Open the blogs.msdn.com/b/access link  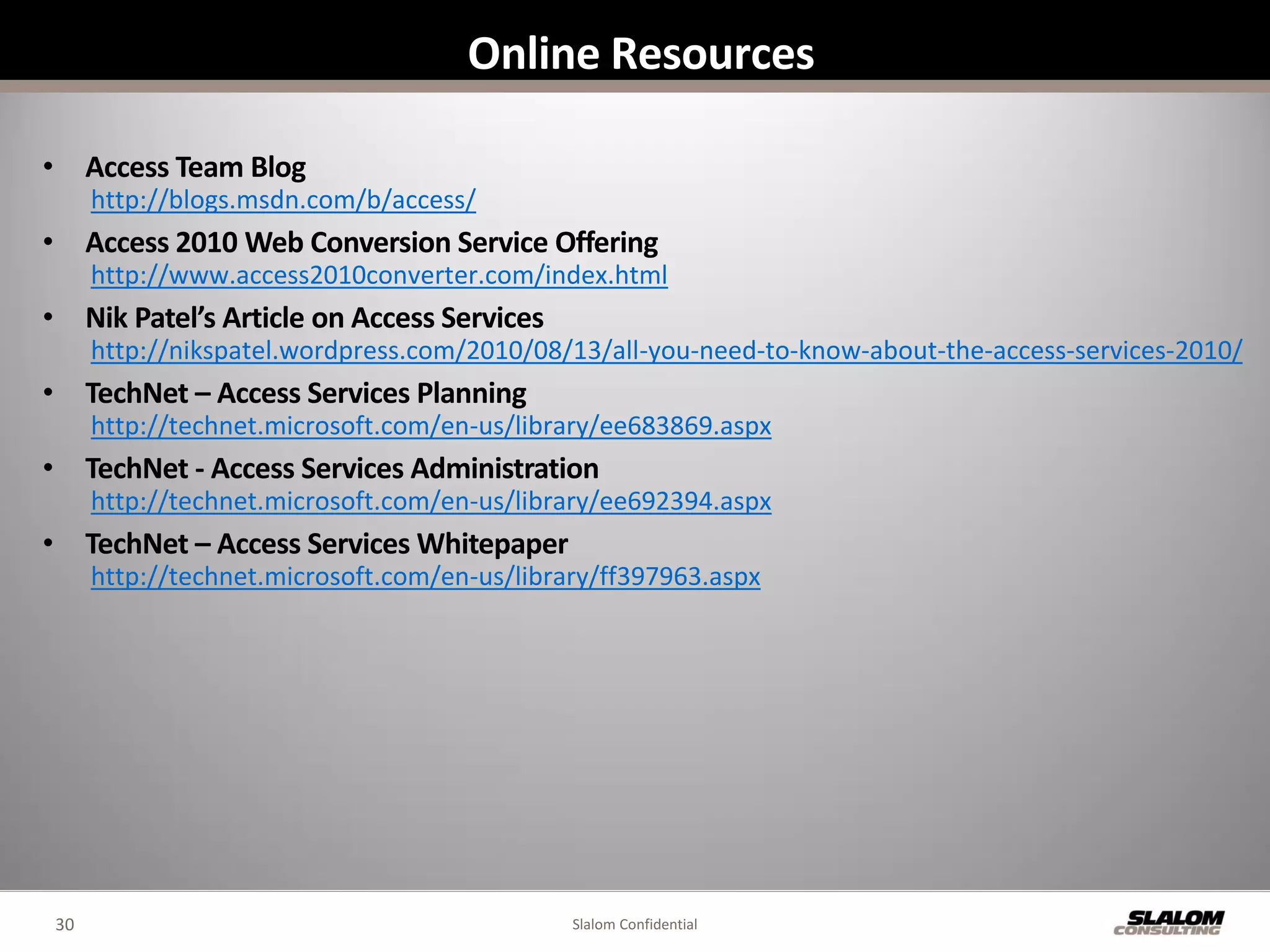pos(283,200)
